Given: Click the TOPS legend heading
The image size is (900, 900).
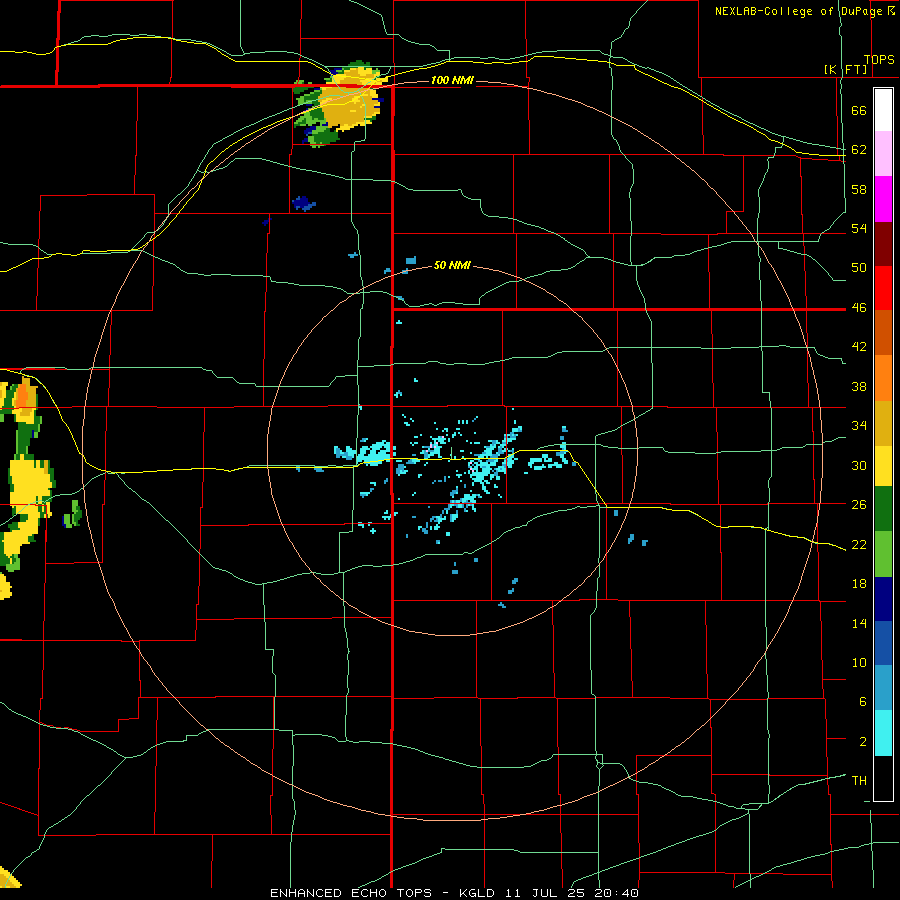Looking at the screenshot, I should [x=879, y=59].
